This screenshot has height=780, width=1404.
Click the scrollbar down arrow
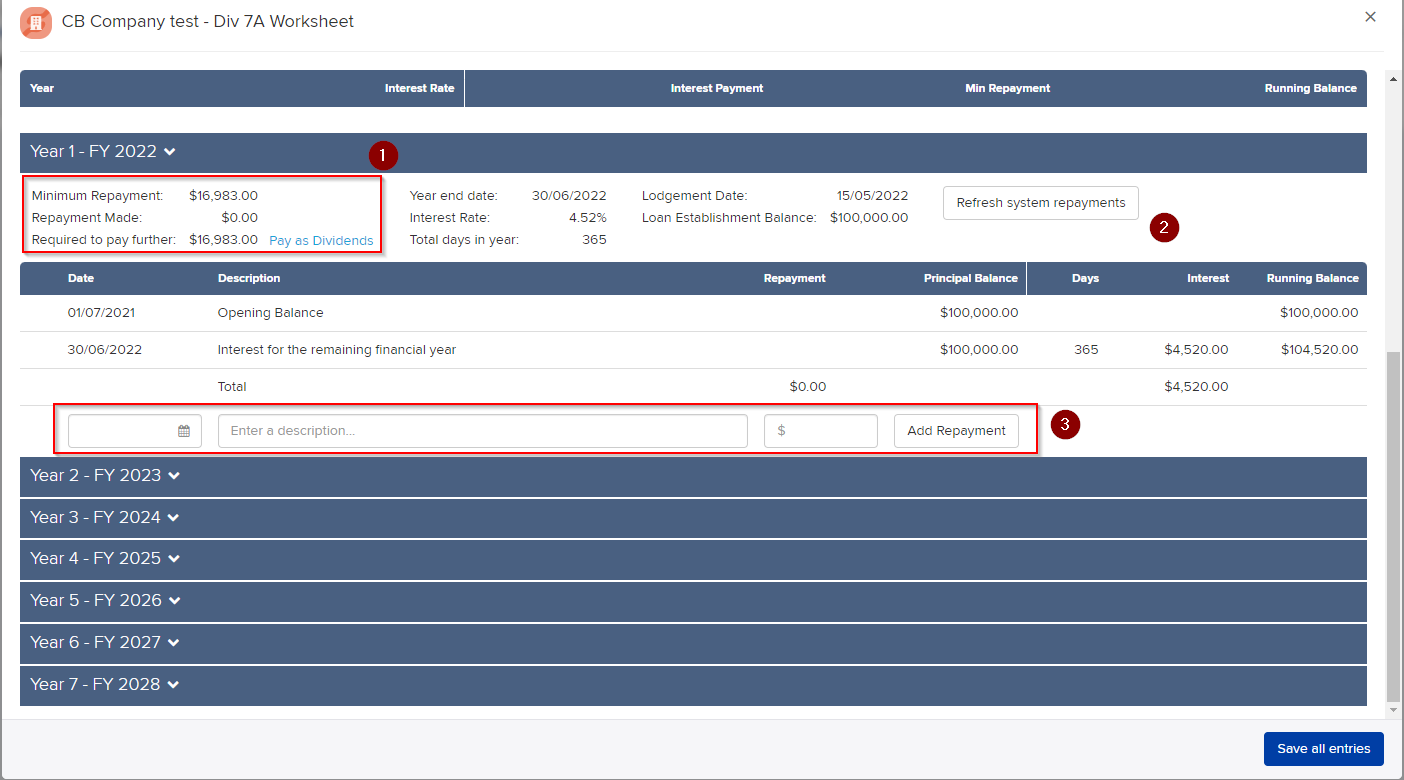(1393, 710)
